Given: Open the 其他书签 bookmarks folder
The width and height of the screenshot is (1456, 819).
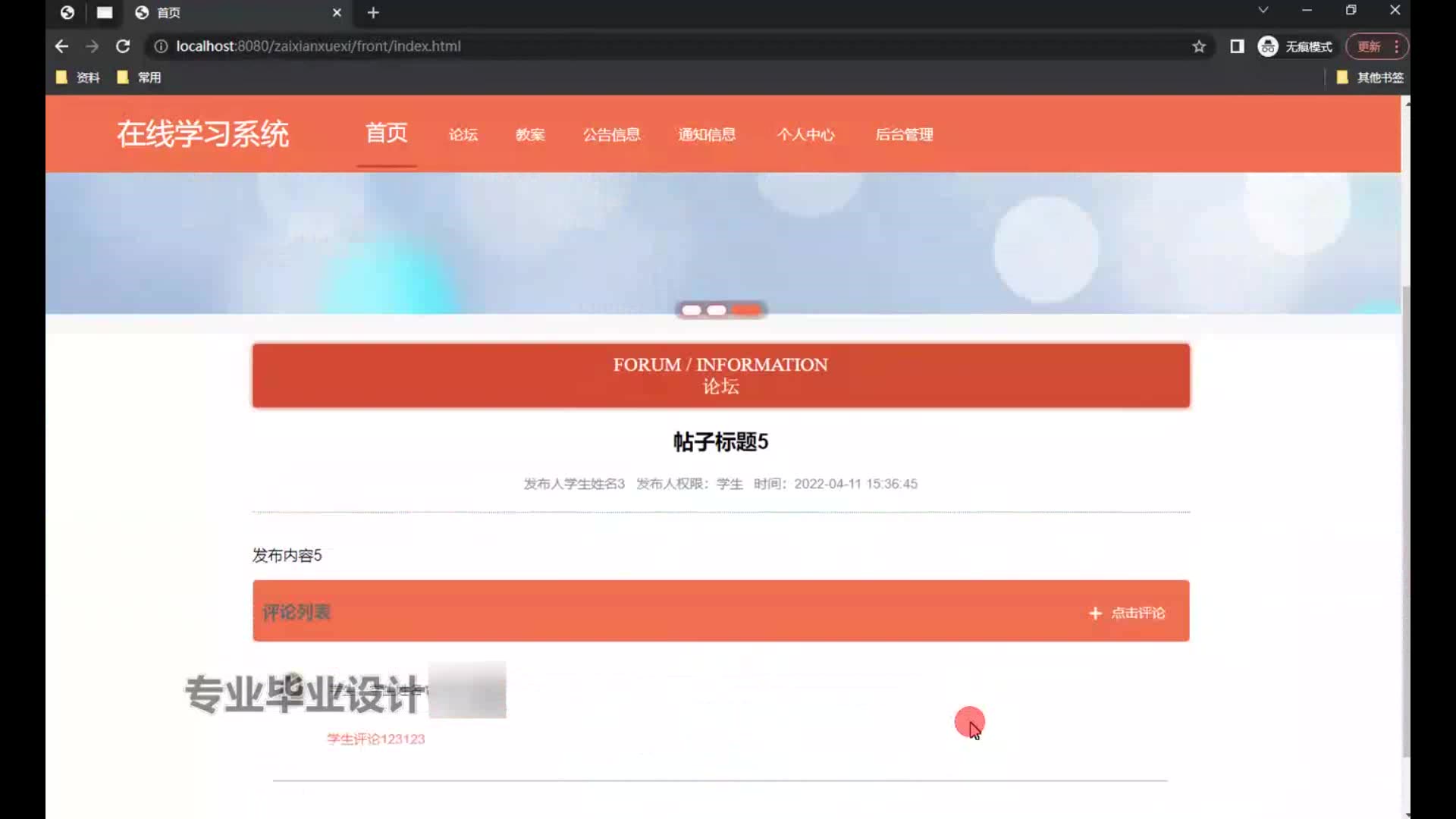Looking at the screenshot, I should point(1370,77).
